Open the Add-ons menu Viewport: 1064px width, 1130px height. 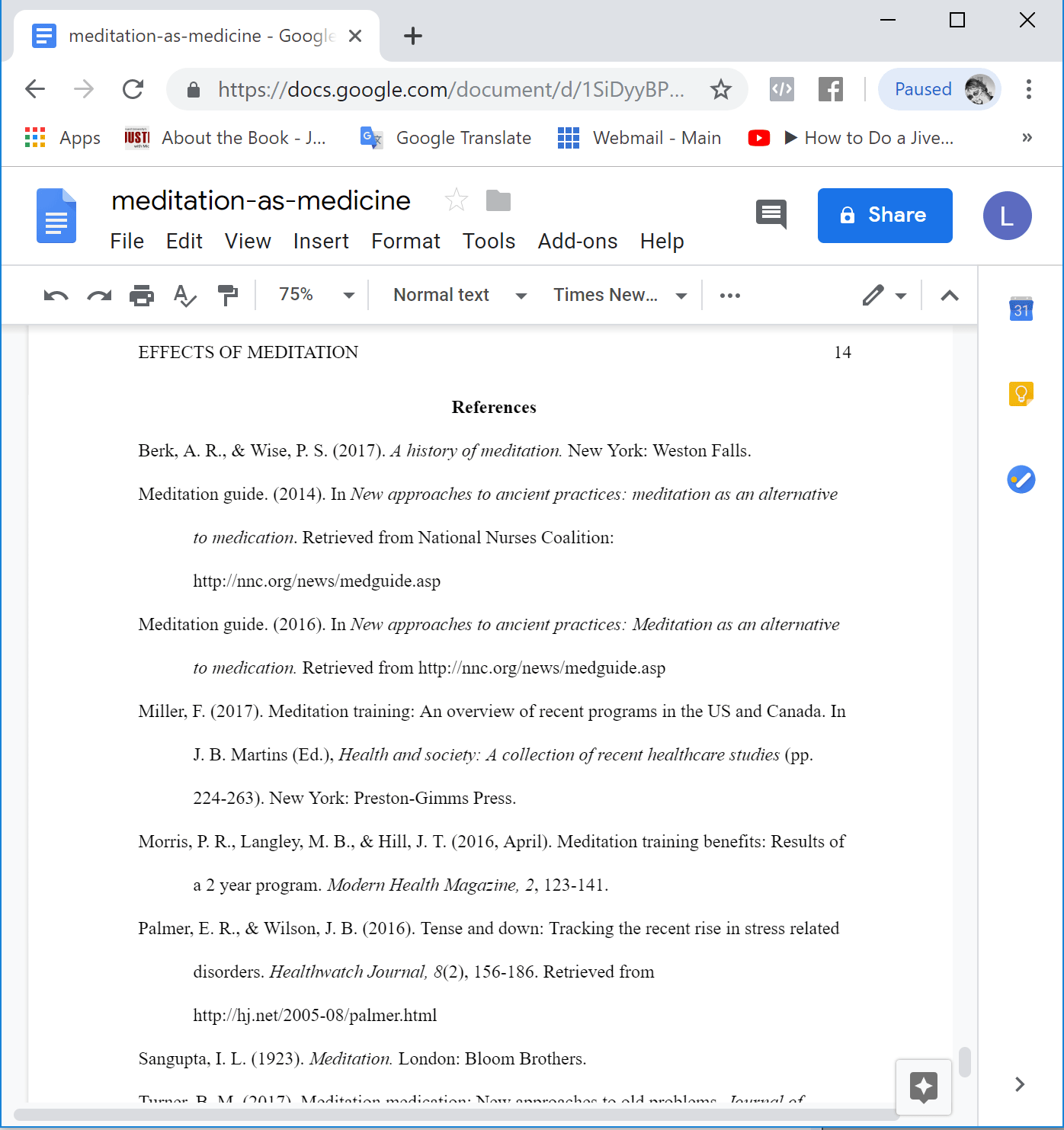pyautogui.click(x=577, y=241)
